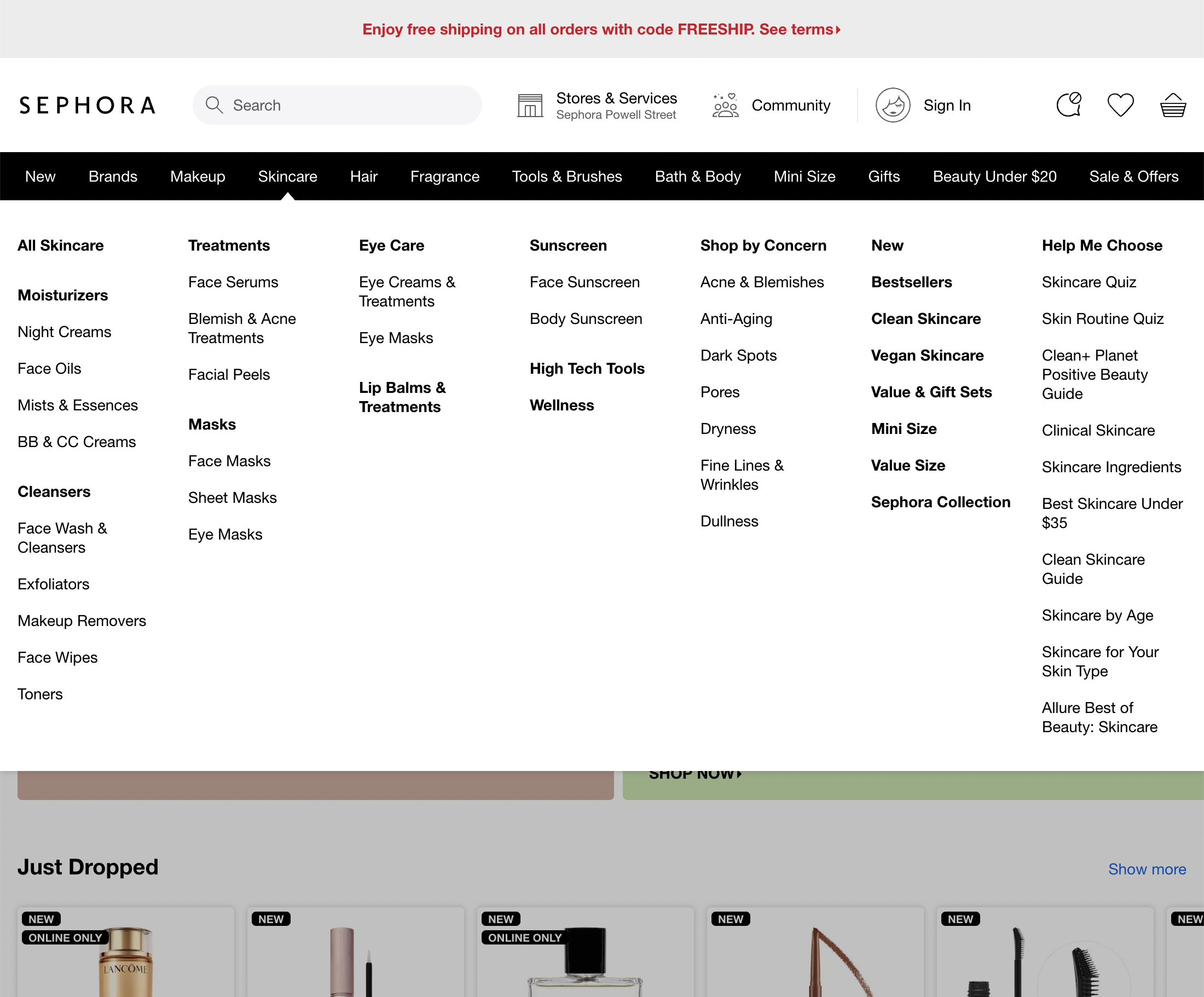This screenshot has width=1204, height=997.
Task: Select Bath & Body in the navigation
Action: [697, 176]
